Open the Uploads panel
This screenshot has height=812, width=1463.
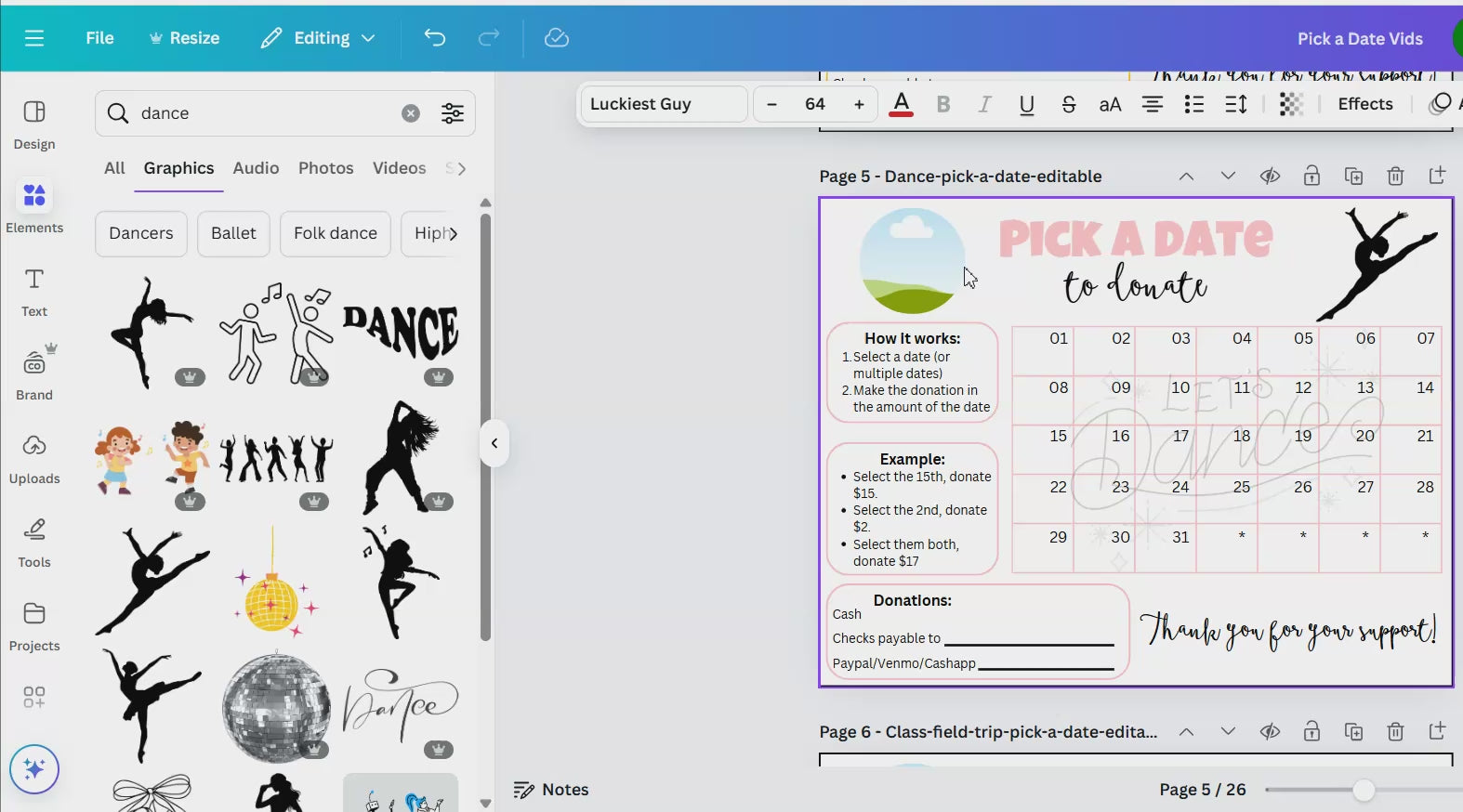tap(34, 458)
